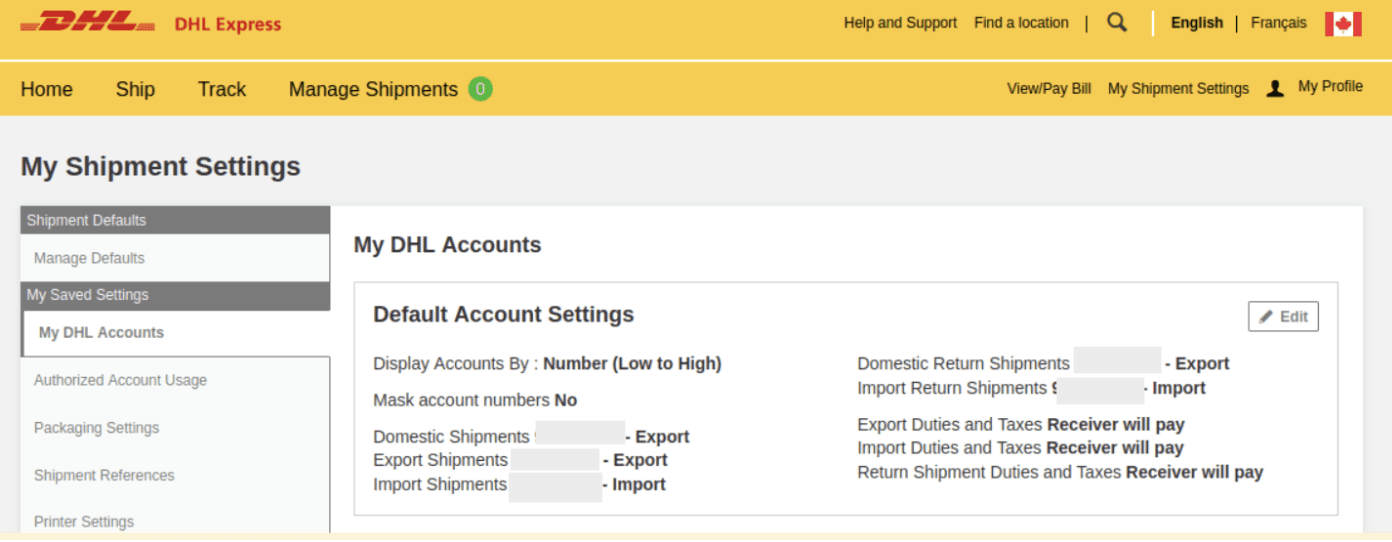Screen dimensions: 1392x542
Task: Click Default Account Settings heading
Action: pyautogui.click(x=504, y=314)
